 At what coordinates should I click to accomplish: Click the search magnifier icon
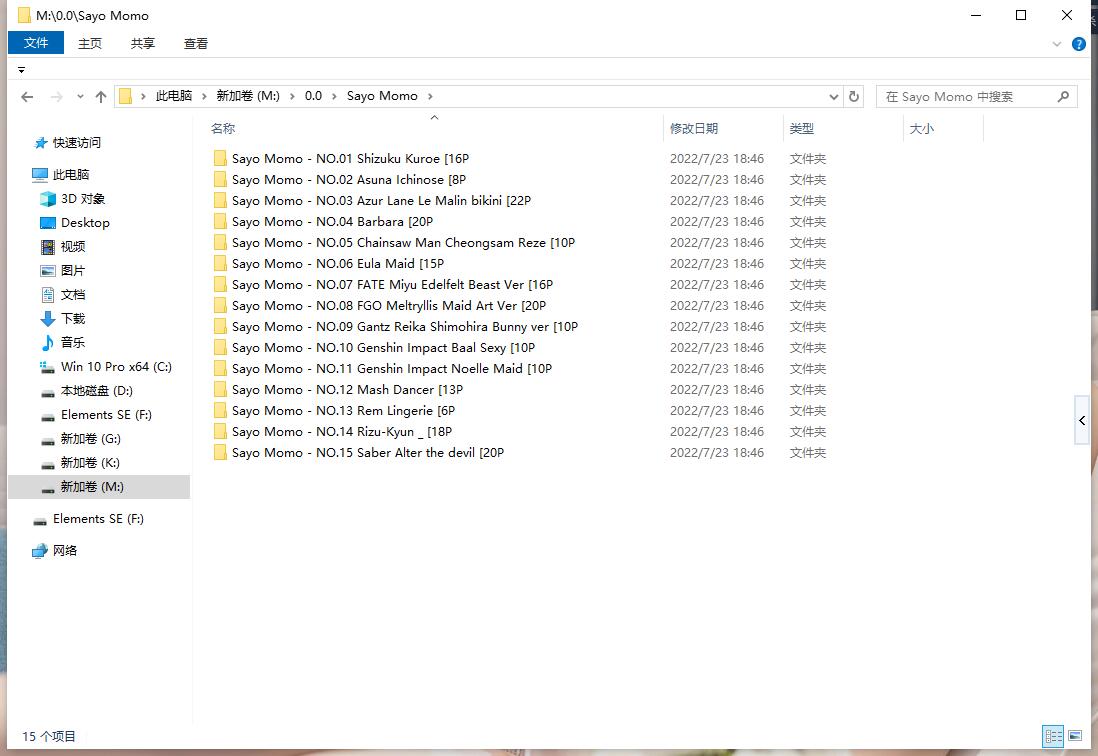1063,97
